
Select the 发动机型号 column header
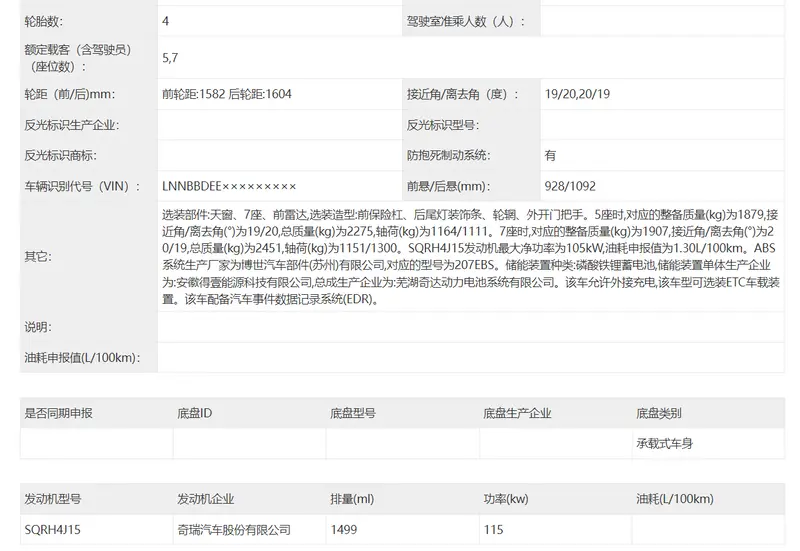point(53,499)
